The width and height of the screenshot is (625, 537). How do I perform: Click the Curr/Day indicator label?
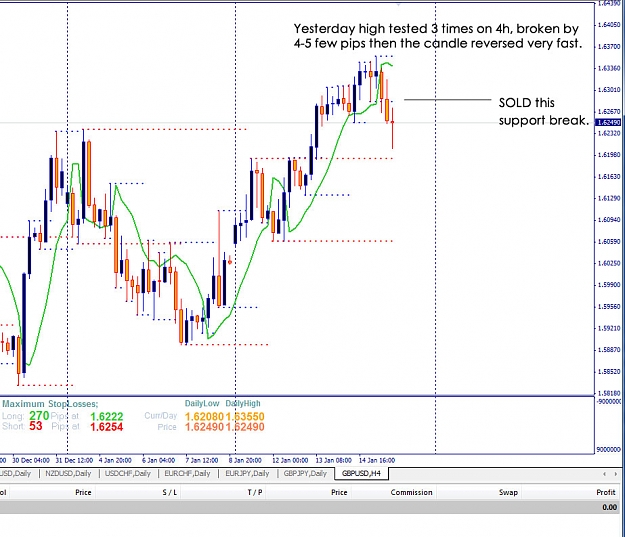[160, 416]
